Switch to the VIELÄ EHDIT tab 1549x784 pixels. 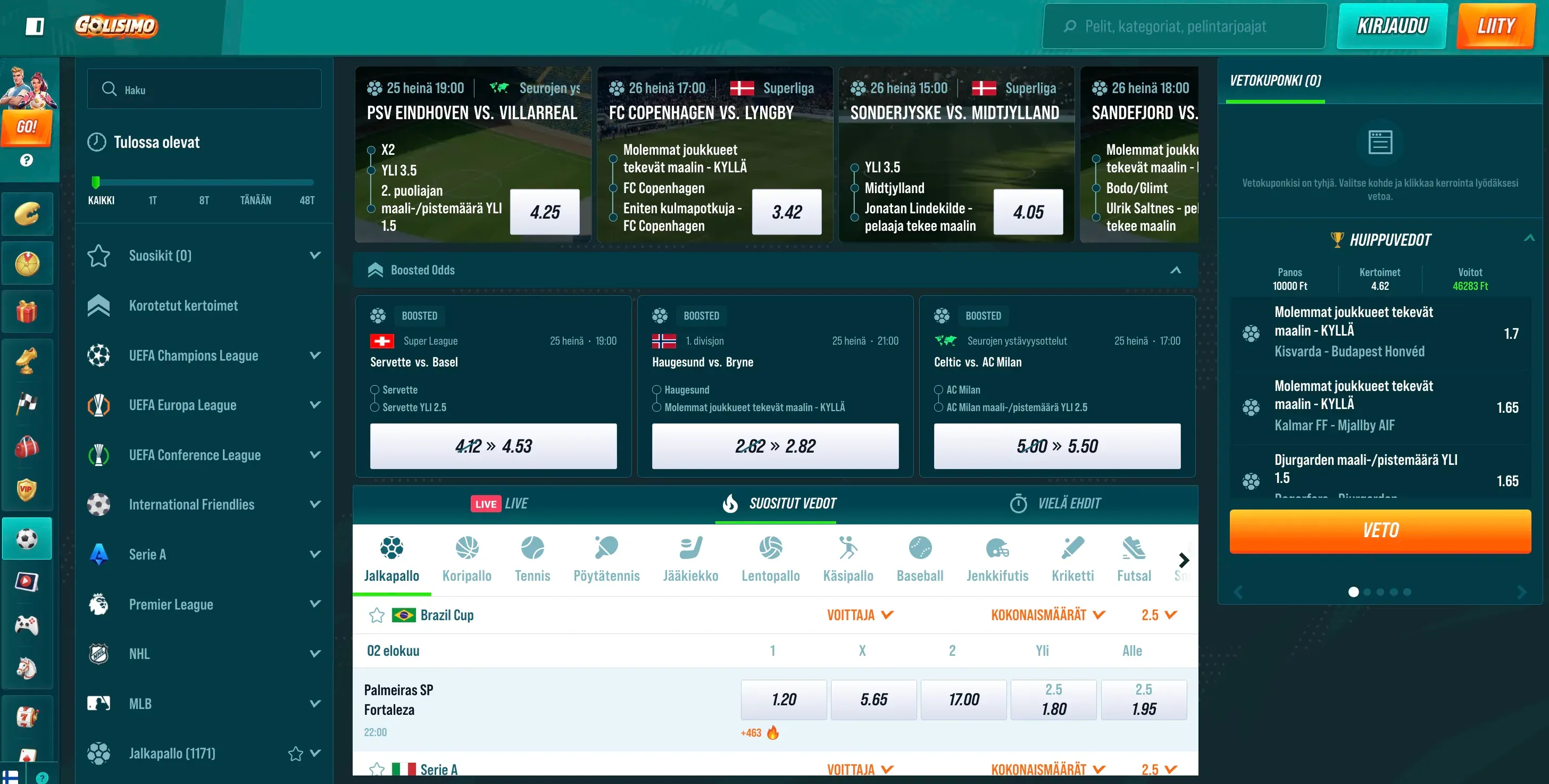tap(1055, 504)
